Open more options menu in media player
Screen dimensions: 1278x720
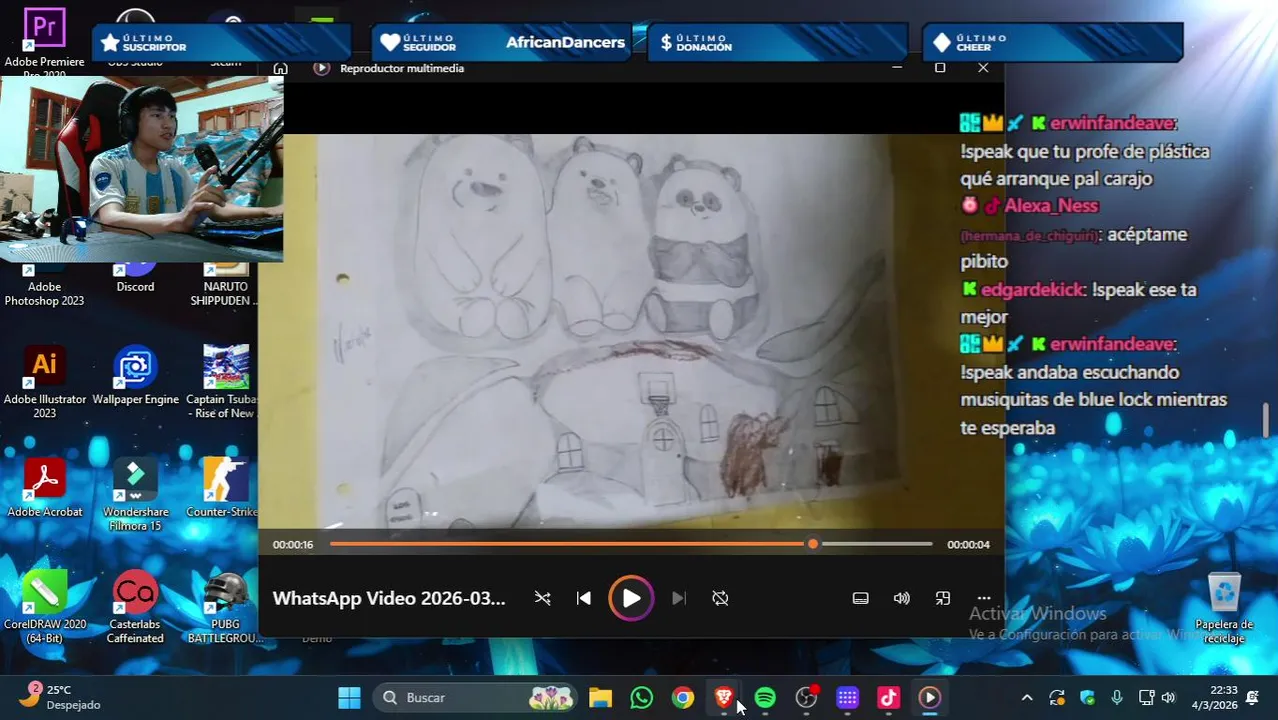(984, 598)
